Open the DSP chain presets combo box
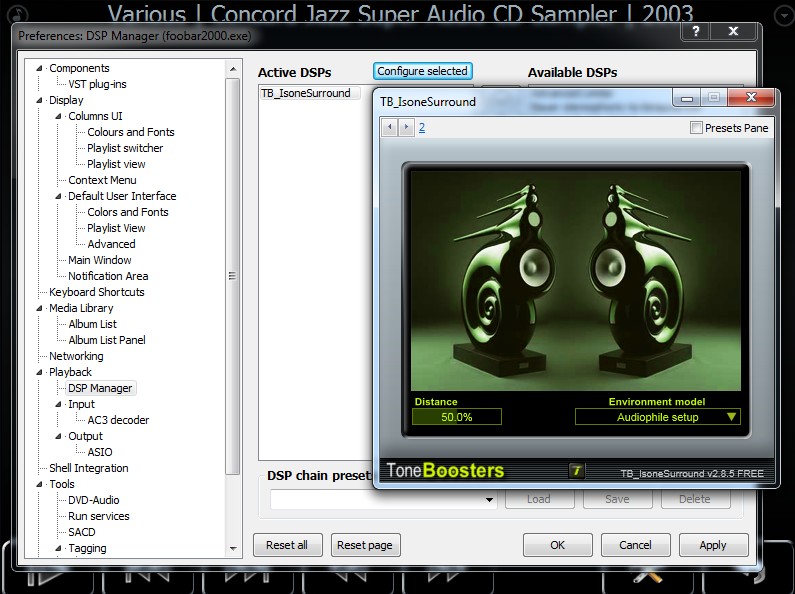795x594 pixels. click(383, 499)
